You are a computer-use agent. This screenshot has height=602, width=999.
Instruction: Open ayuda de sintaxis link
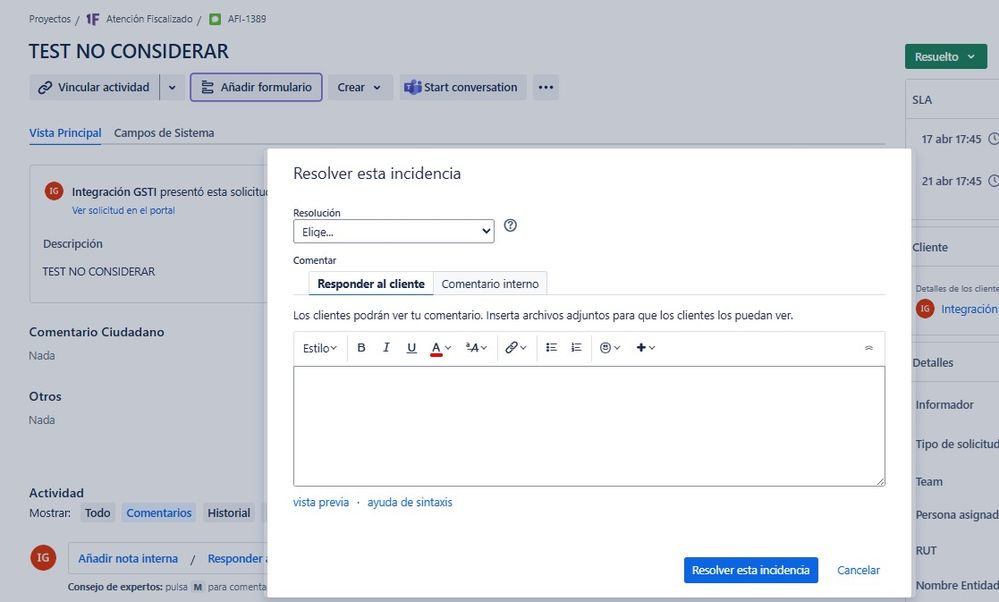click(410, 503)
